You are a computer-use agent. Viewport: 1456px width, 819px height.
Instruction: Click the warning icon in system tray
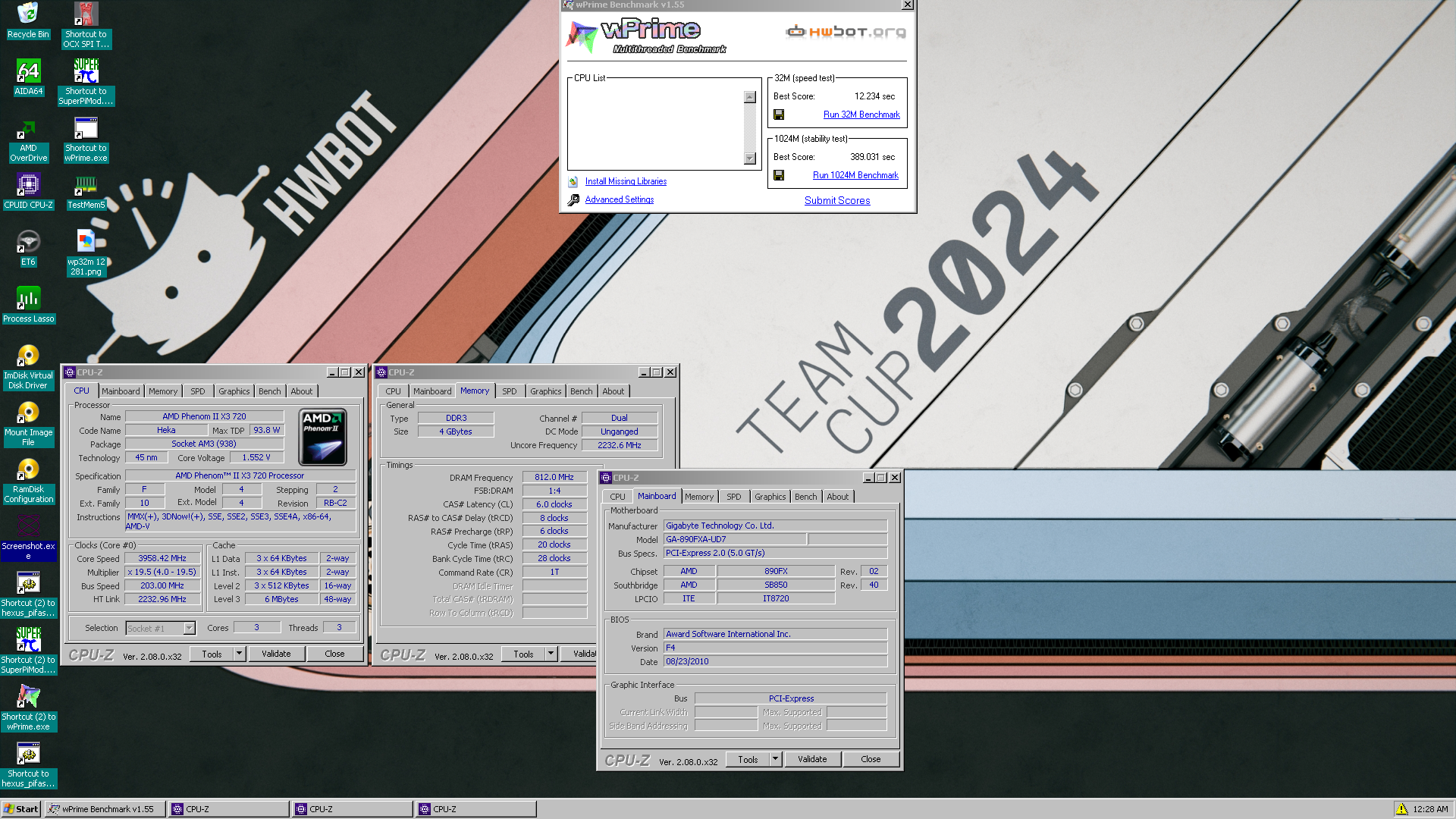[1402, 809]
